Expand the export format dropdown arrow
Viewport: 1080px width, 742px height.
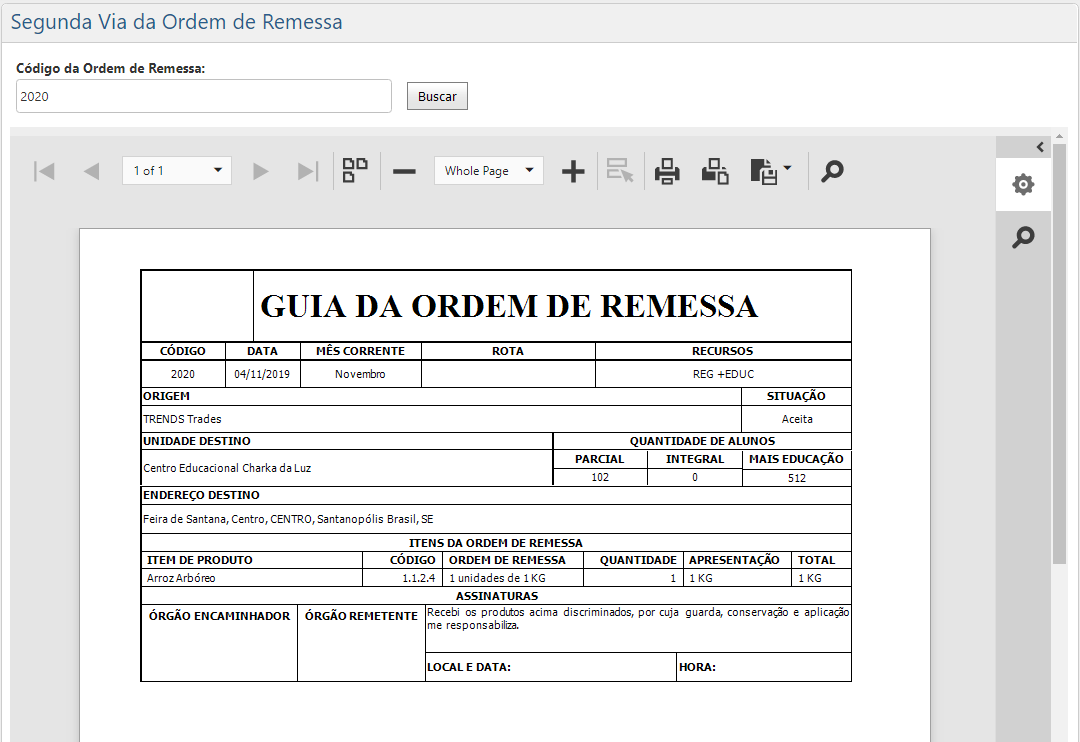pyautogui.click(x=785, y=170)
